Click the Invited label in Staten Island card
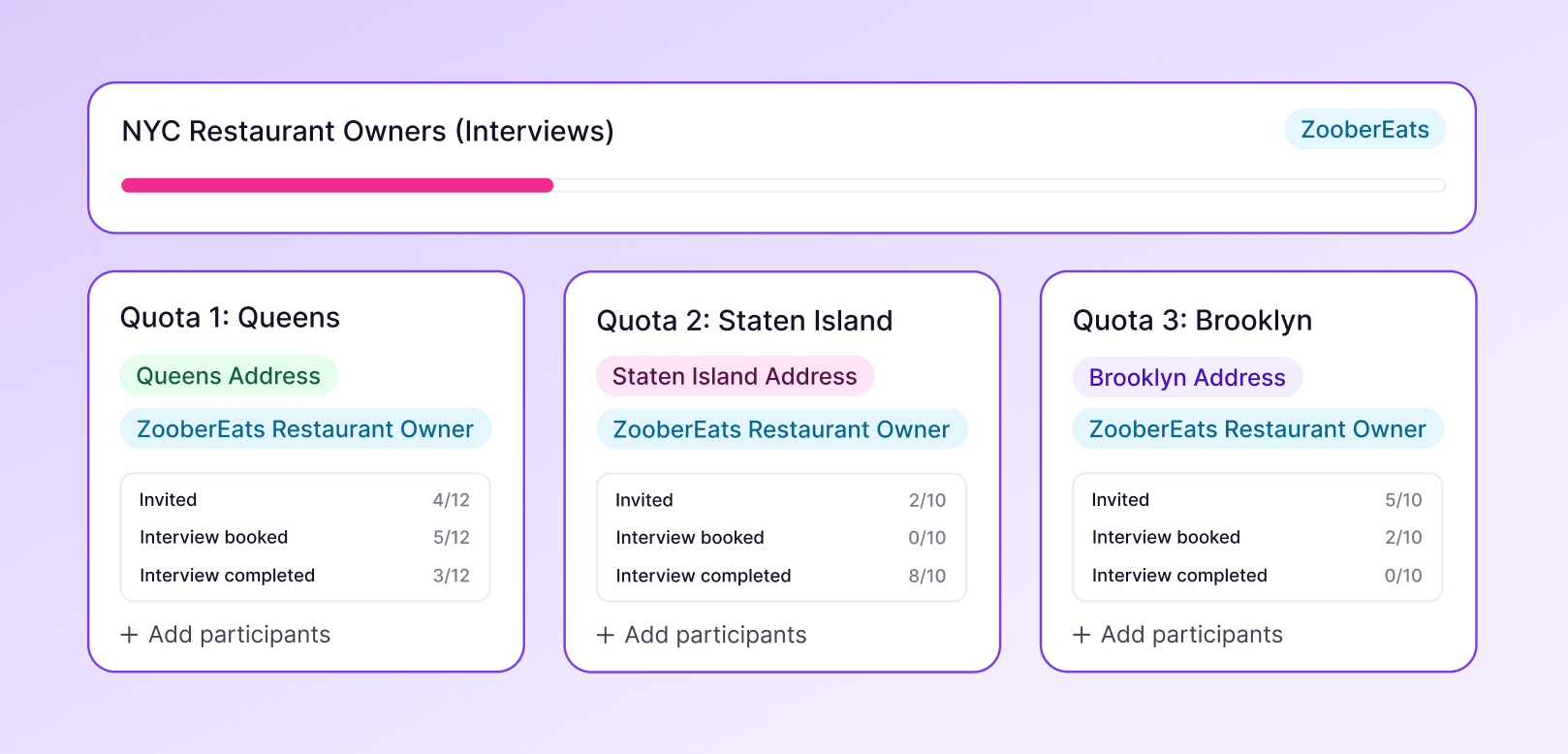The image size is (1568, 754). [x=644, y=500]
